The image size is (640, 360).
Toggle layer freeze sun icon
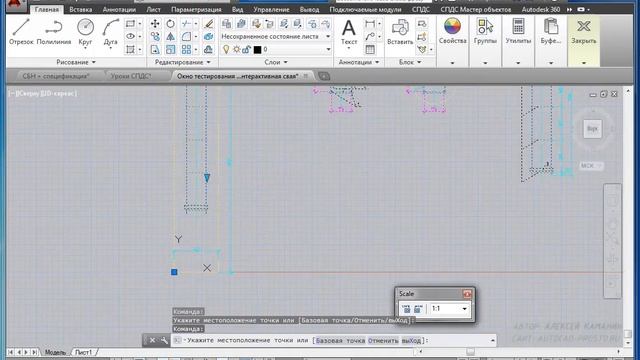pyautogui.click(x=236, y=50)
